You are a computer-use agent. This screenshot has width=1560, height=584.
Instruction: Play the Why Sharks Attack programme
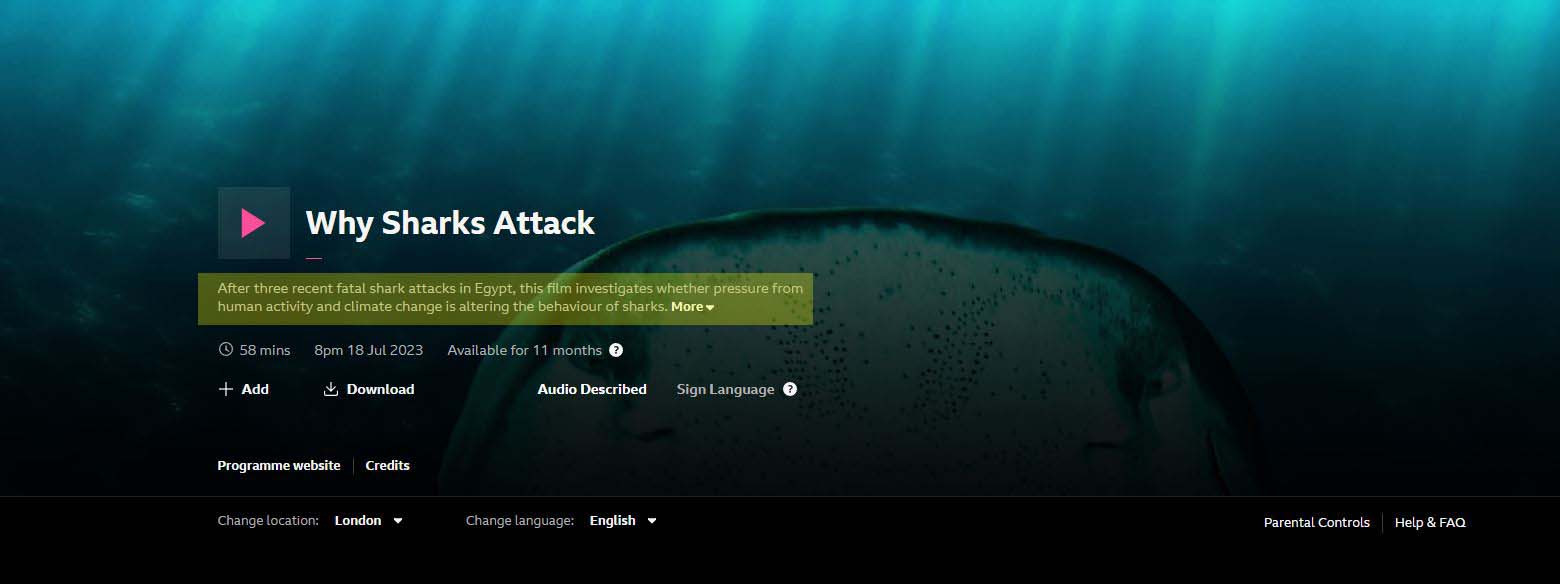pos(253,223)
